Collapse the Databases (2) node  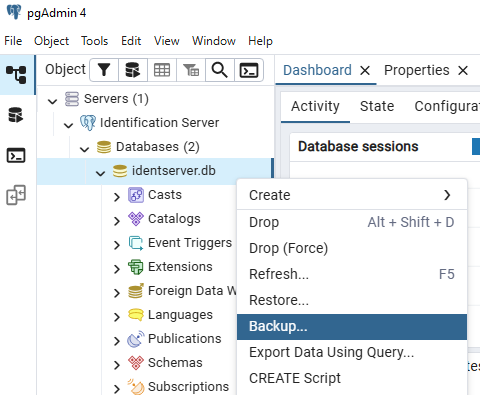[84, 149]
